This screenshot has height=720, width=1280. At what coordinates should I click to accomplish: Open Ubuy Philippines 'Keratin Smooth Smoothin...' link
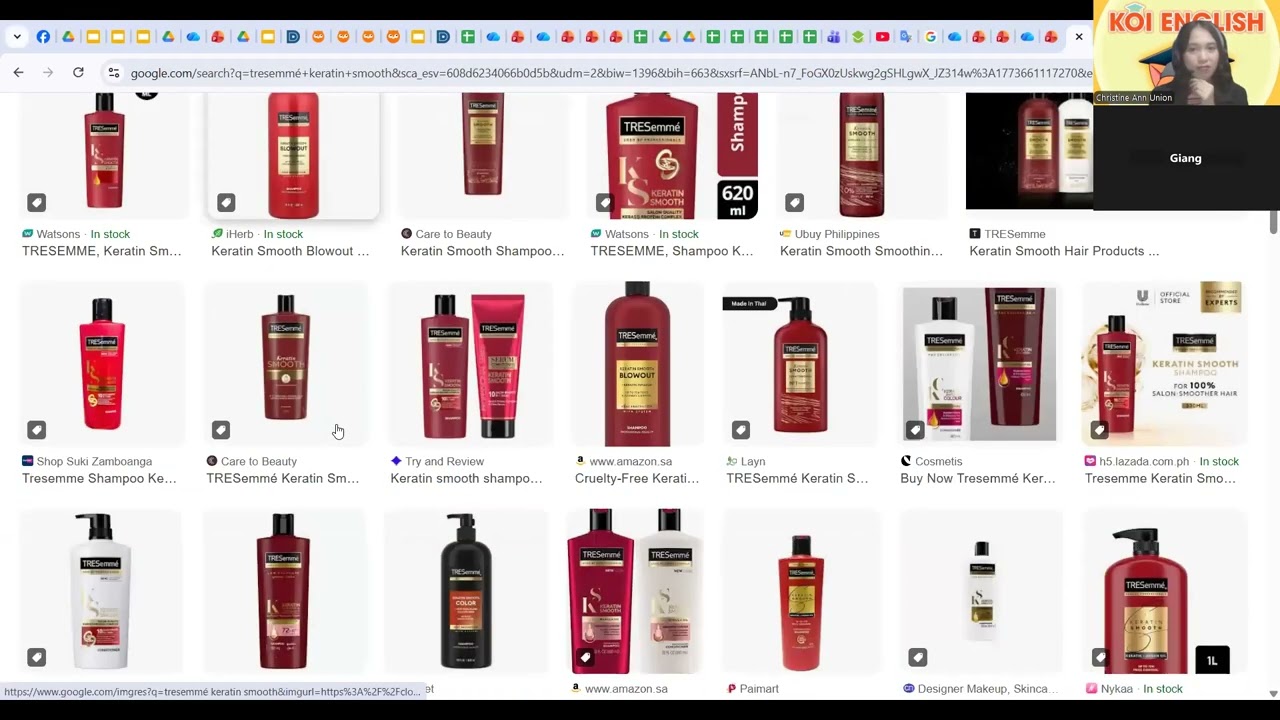tap(861, 251)
